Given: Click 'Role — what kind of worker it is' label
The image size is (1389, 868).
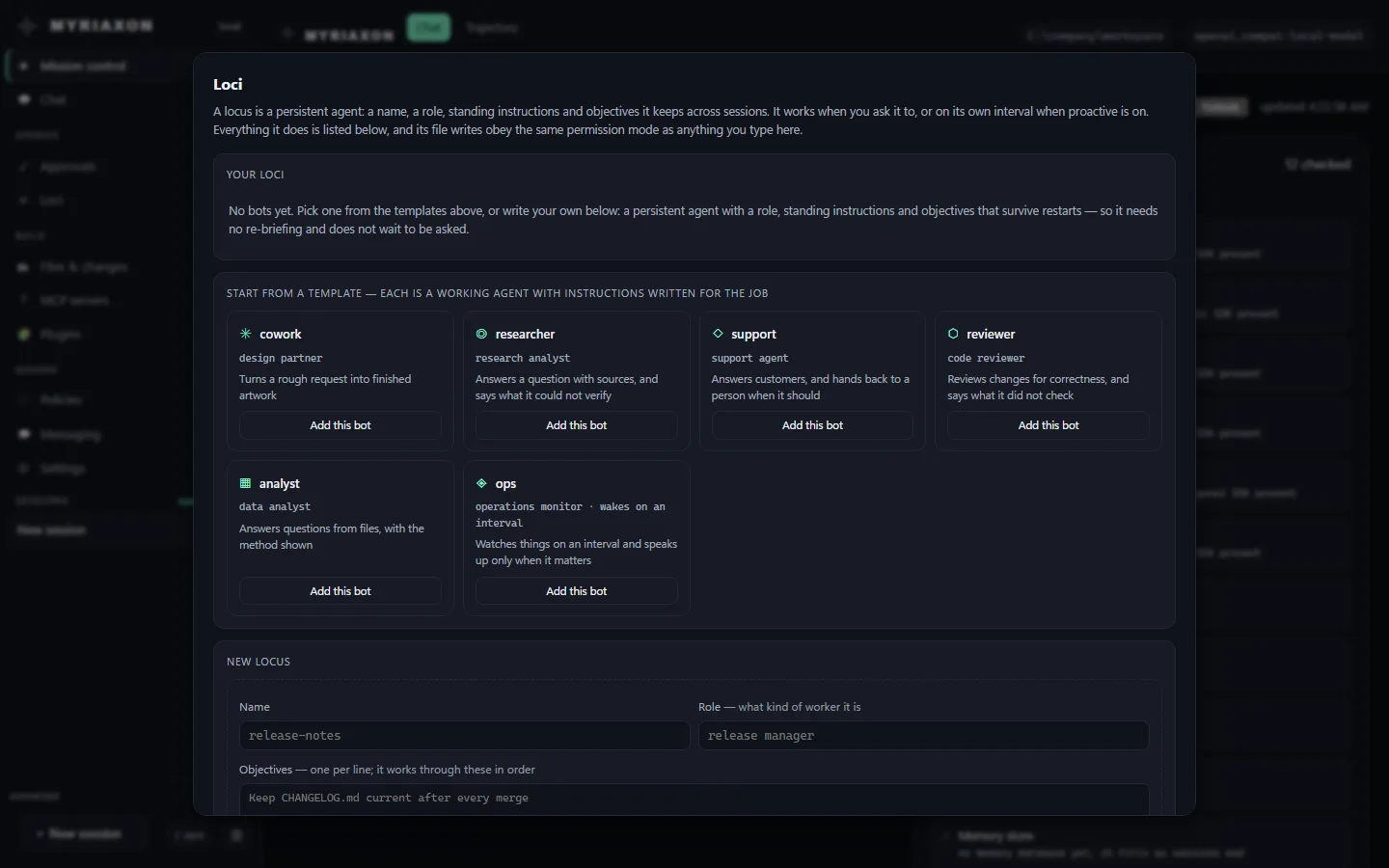Looking at the screenshot, I should tap(779, 707).
